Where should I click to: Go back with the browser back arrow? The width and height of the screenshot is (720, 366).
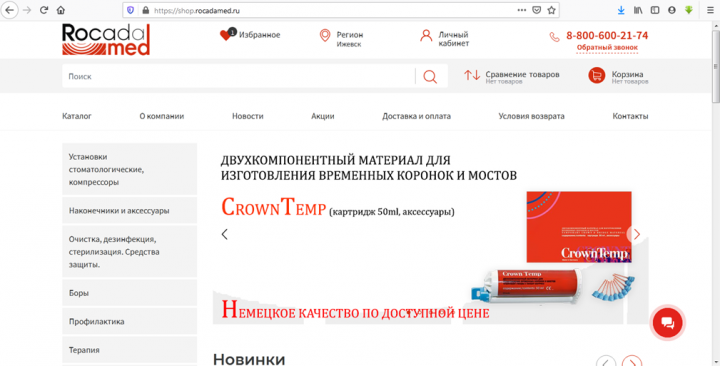[10, 10]
